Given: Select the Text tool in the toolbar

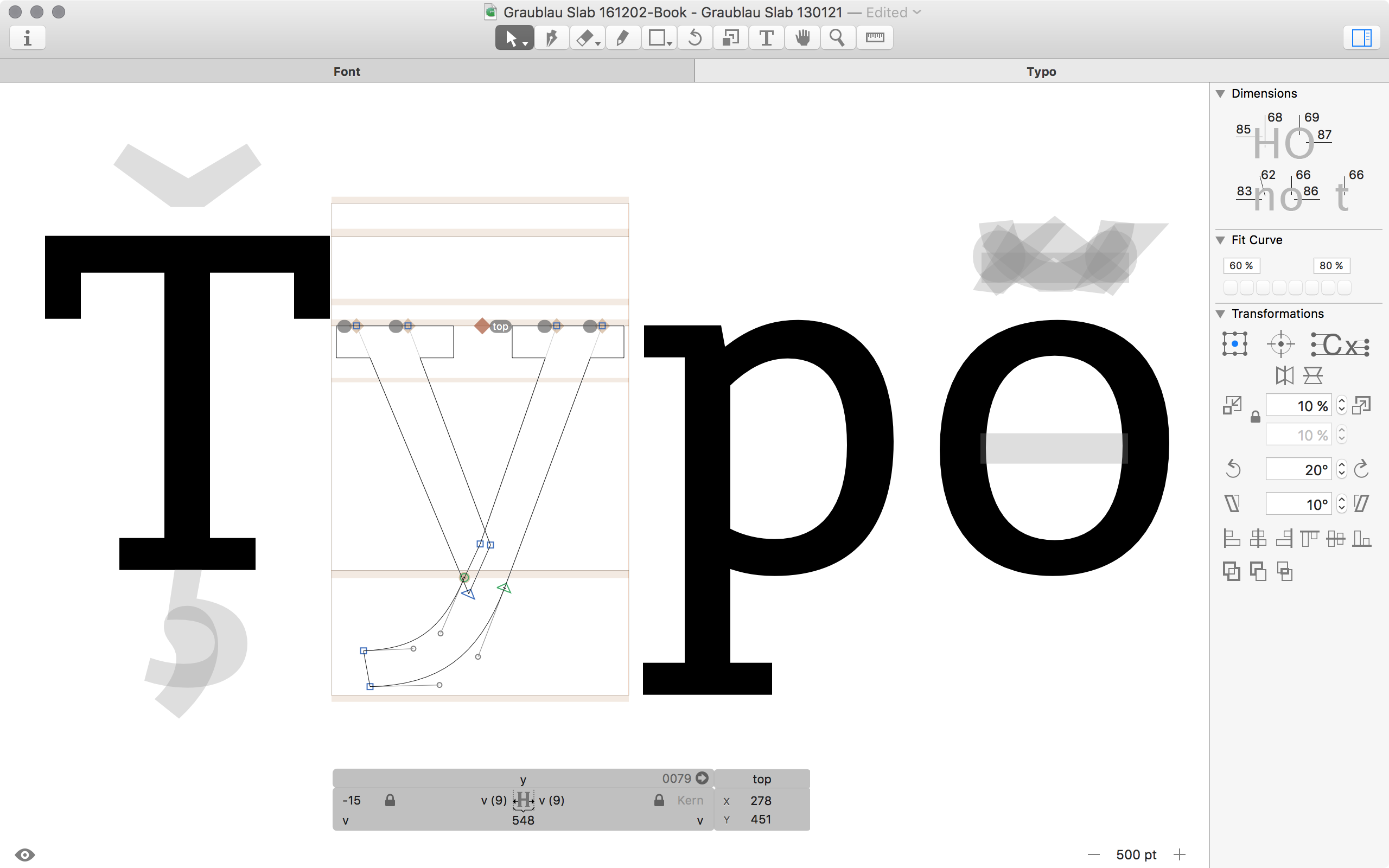Looking at the screenshot, I should (766, 38).
